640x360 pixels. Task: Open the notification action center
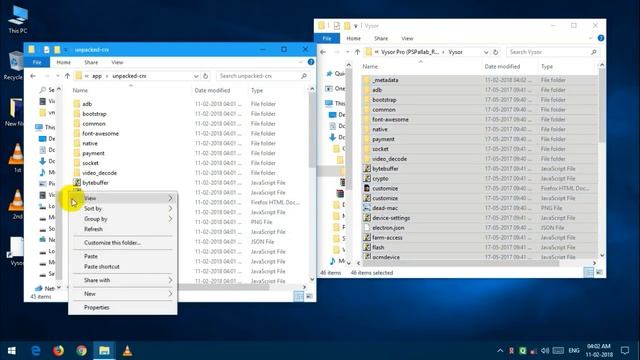pos(625,351)
